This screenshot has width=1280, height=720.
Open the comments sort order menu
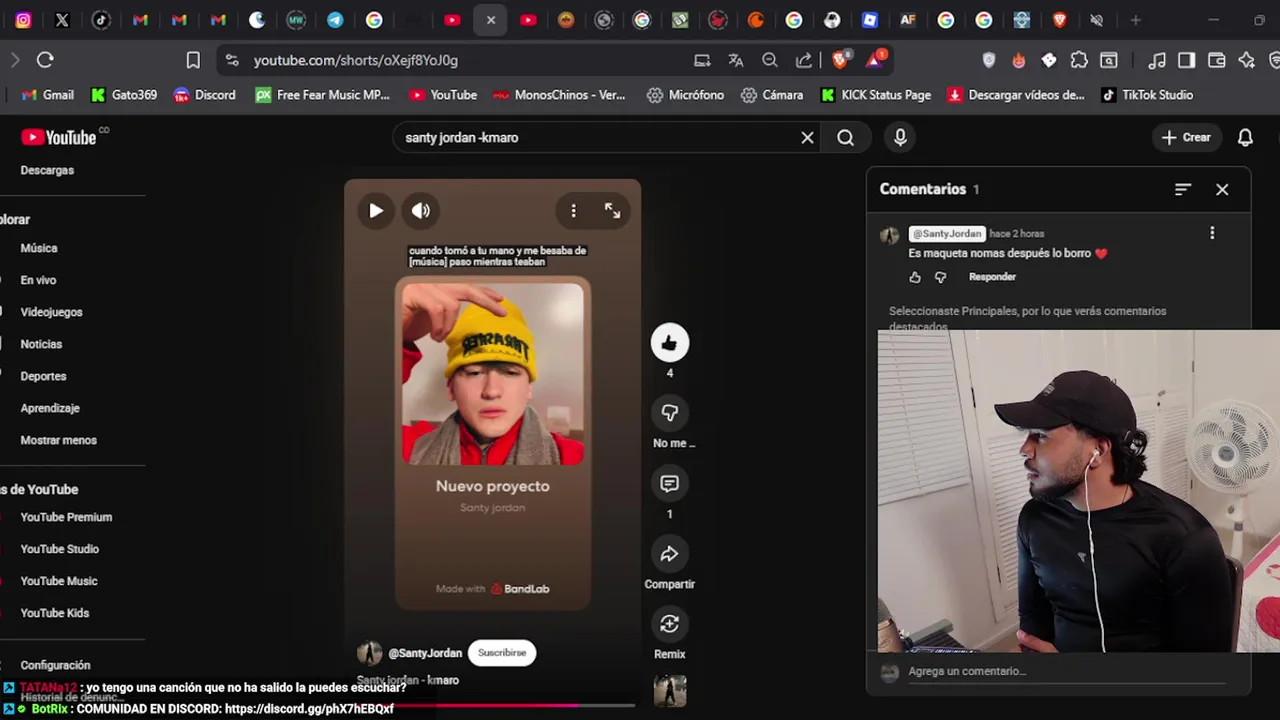1183,189
